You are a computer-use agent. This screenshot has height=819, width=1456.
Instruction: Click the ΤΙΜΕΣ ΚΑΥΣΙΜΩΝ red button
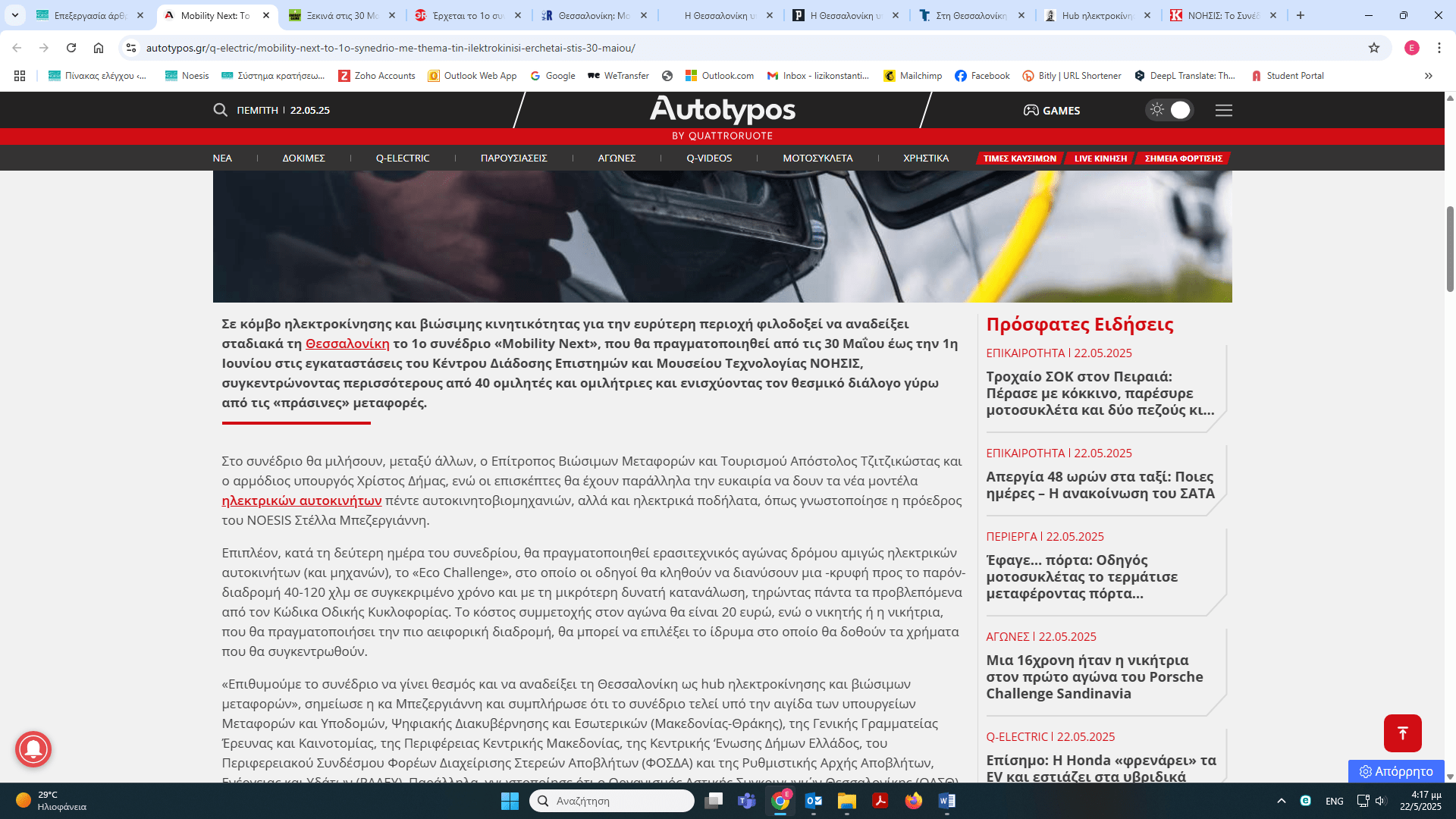pyautogui.click(x=1019, y=158)
